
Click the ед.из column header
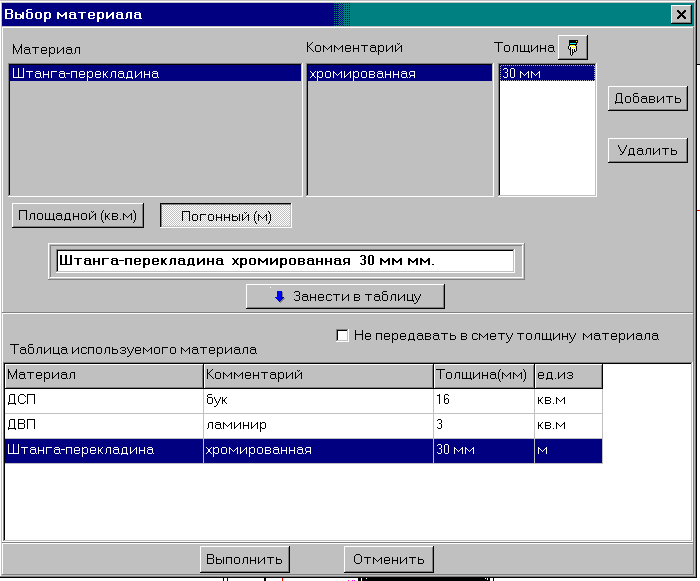pos(568,375)
